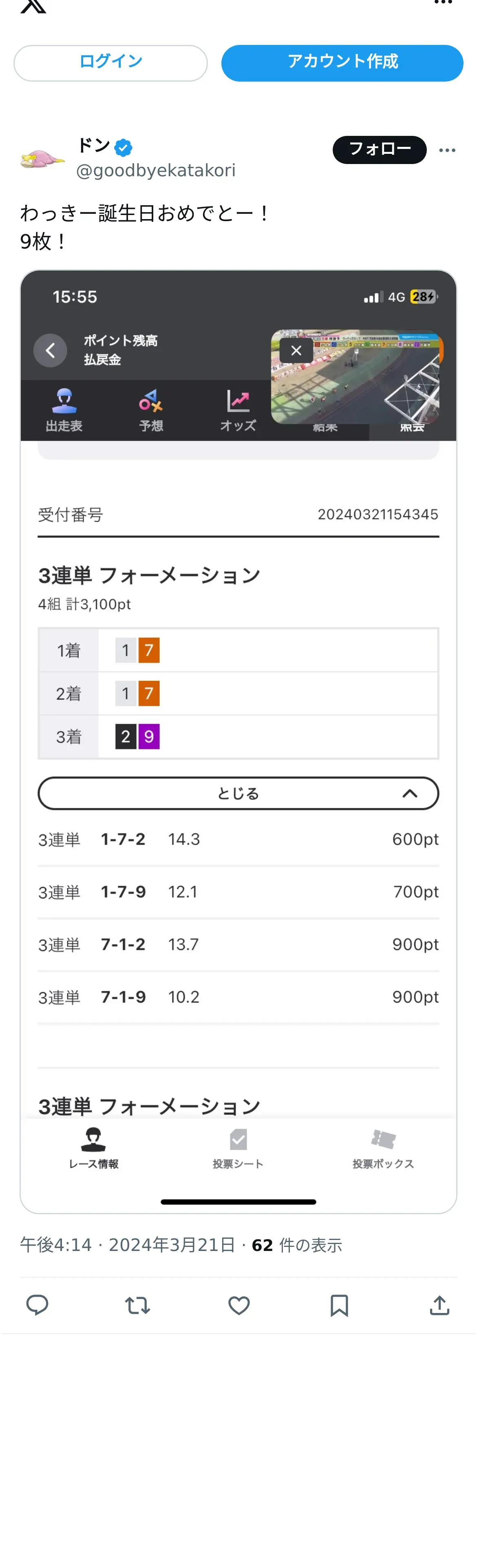Click the ドン display name
The width and height of the screenshot is (477, 1568).
(x=94, y=146)
